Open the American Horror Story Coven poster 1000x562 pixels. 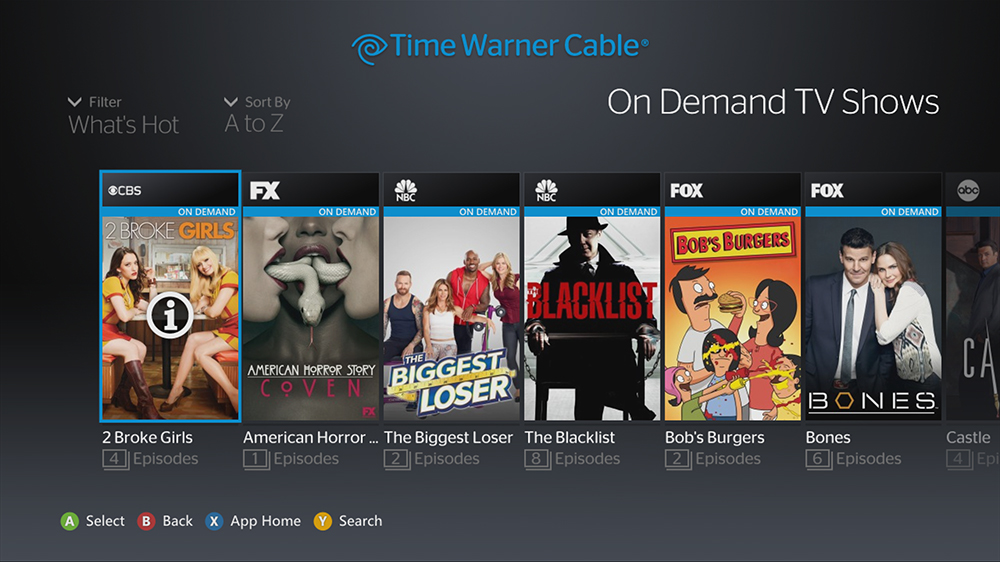[311, 318]
